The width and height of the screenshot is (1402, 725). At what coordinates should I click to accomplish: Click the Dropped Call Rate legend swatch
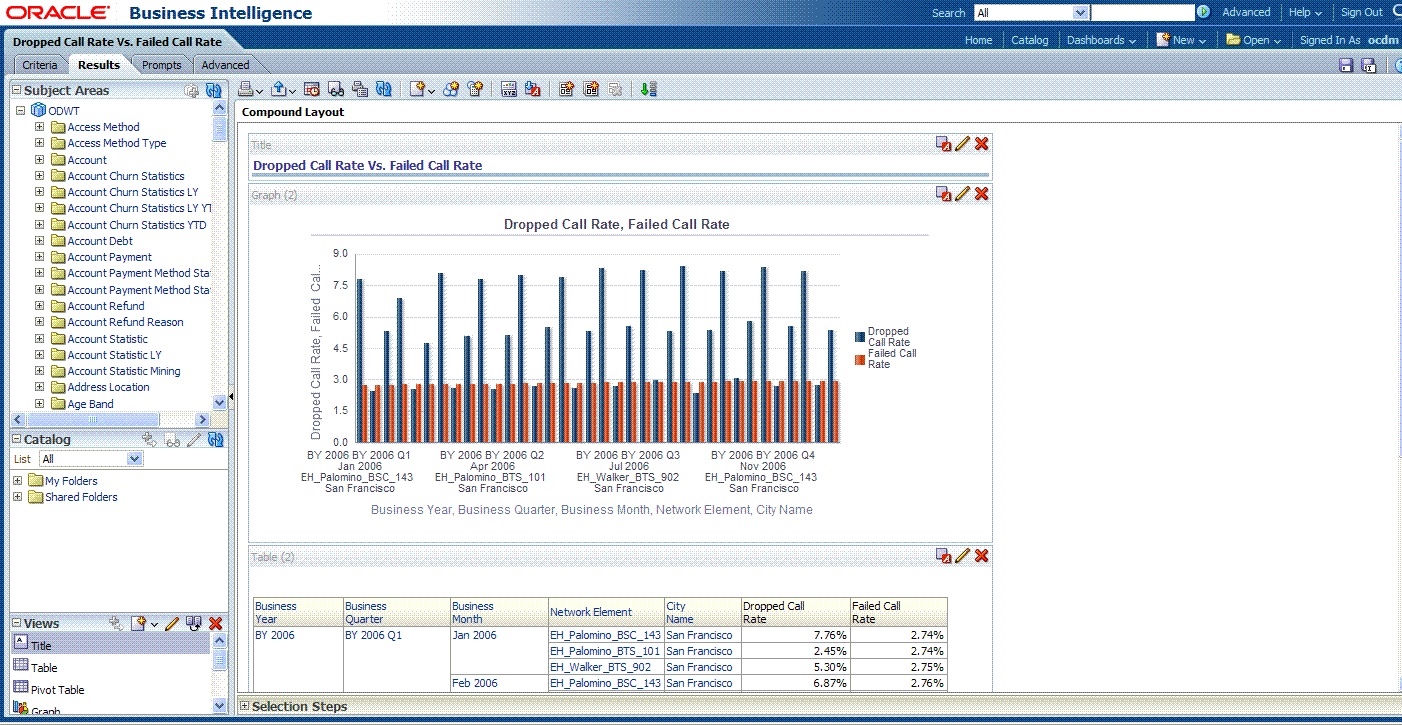[x=860, y=337]
